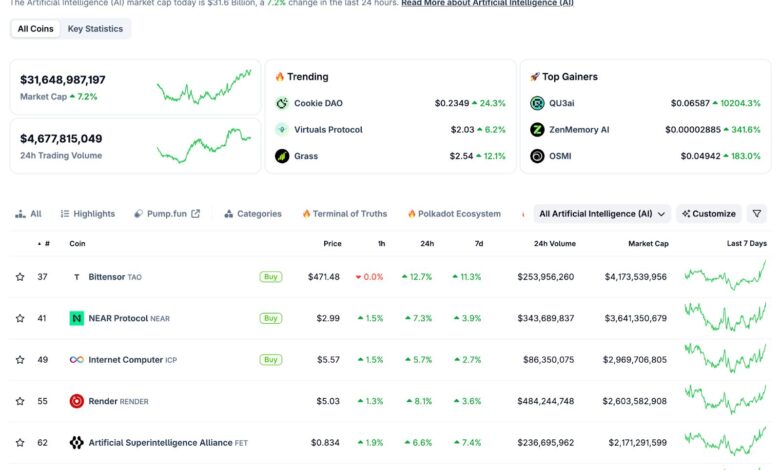Switch to the Key Statistics tab

(95, 29)
